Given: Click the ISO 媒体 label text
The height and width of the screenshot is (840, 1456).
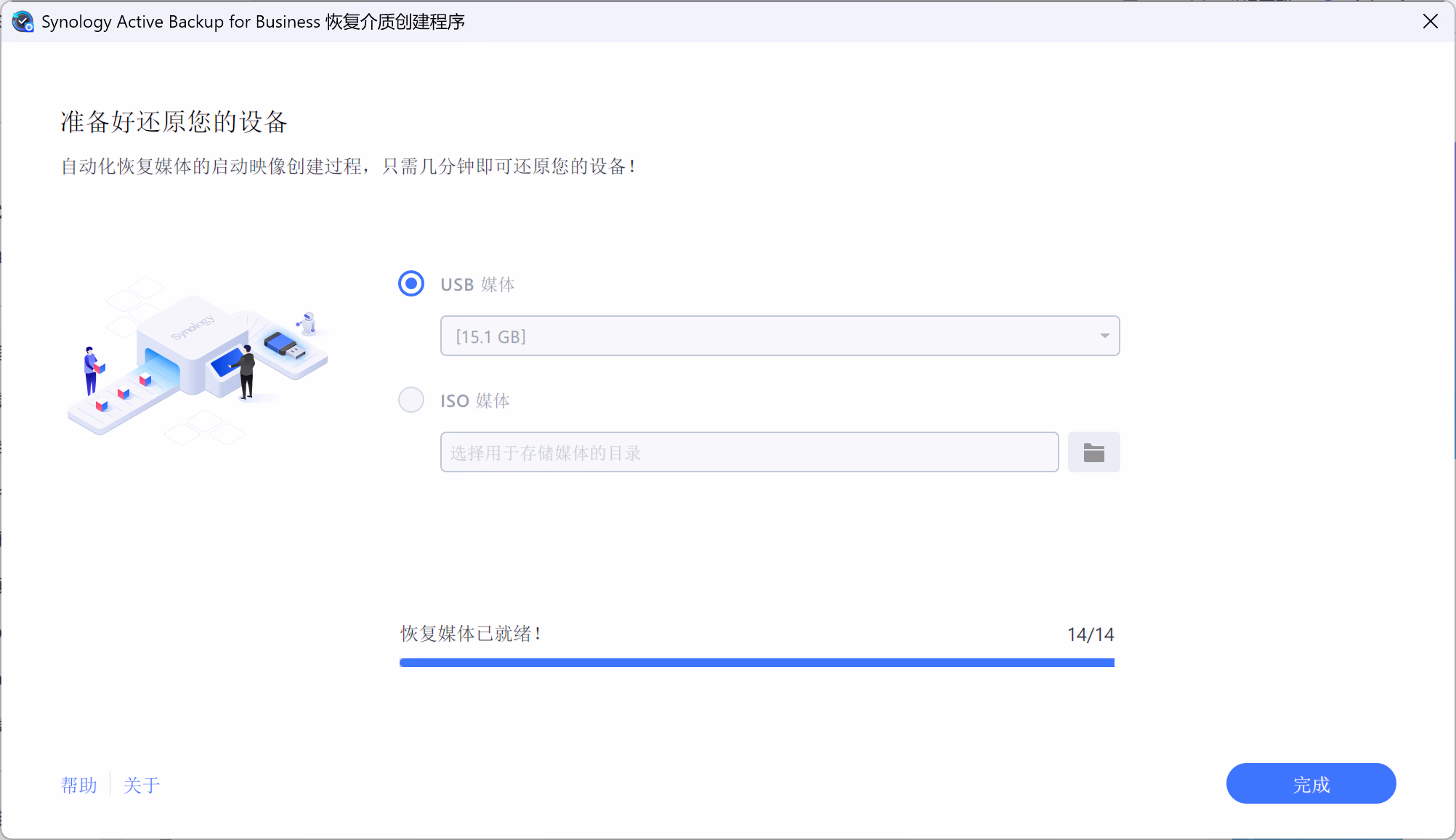Looking at the screenshot, I should 475,401.
